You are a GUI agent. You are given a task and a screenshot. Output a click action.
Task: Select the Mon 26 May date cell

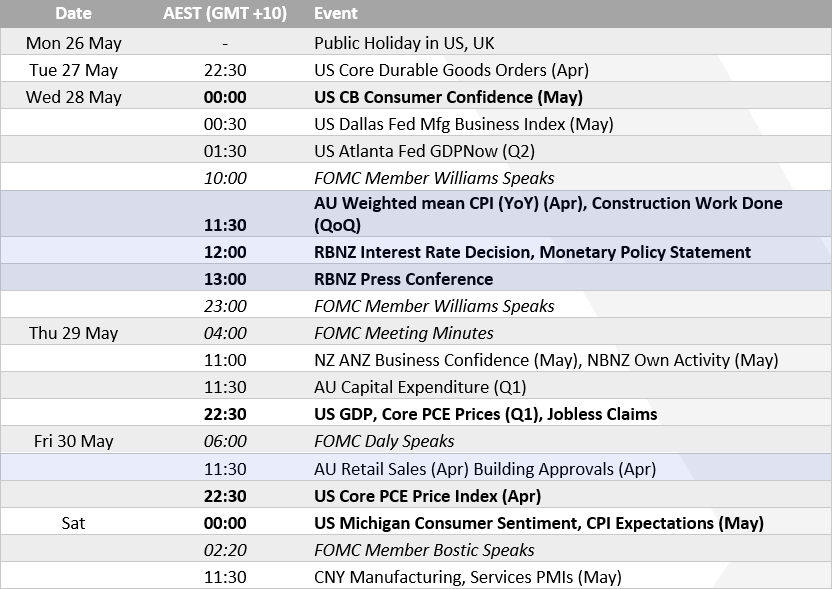72,43
